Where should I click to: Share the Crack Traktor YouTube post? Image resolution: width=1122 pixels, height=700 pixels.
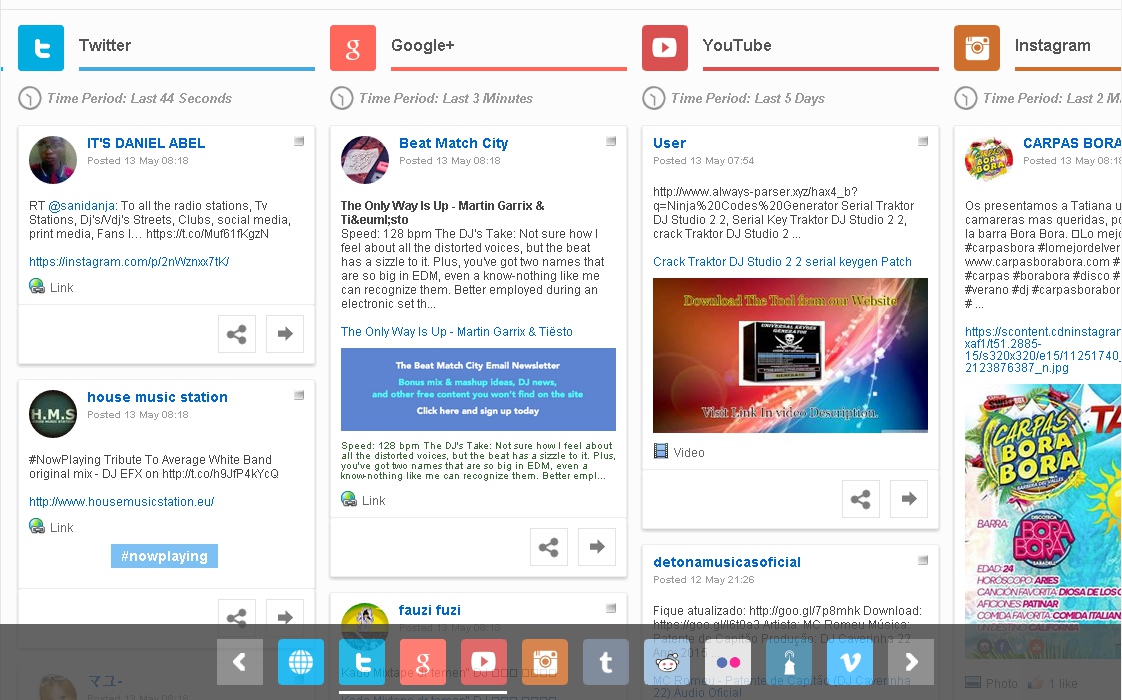coord(861,499)
